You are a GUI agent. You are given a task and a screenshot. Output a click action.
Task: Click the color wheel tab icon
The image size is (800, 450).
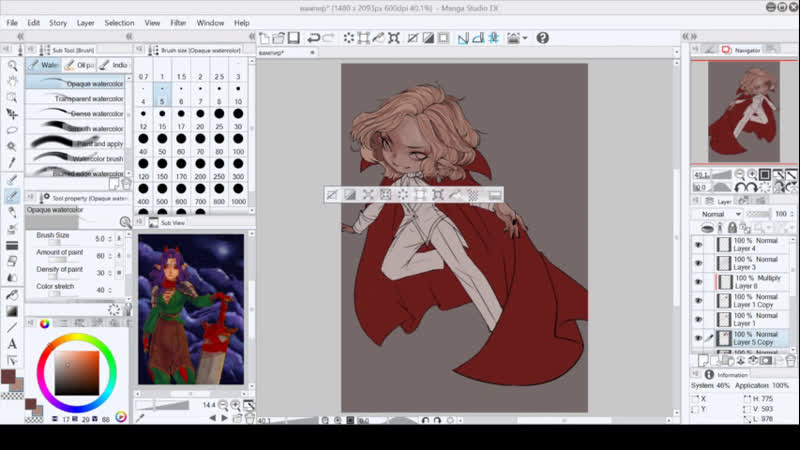coord(44,323)
